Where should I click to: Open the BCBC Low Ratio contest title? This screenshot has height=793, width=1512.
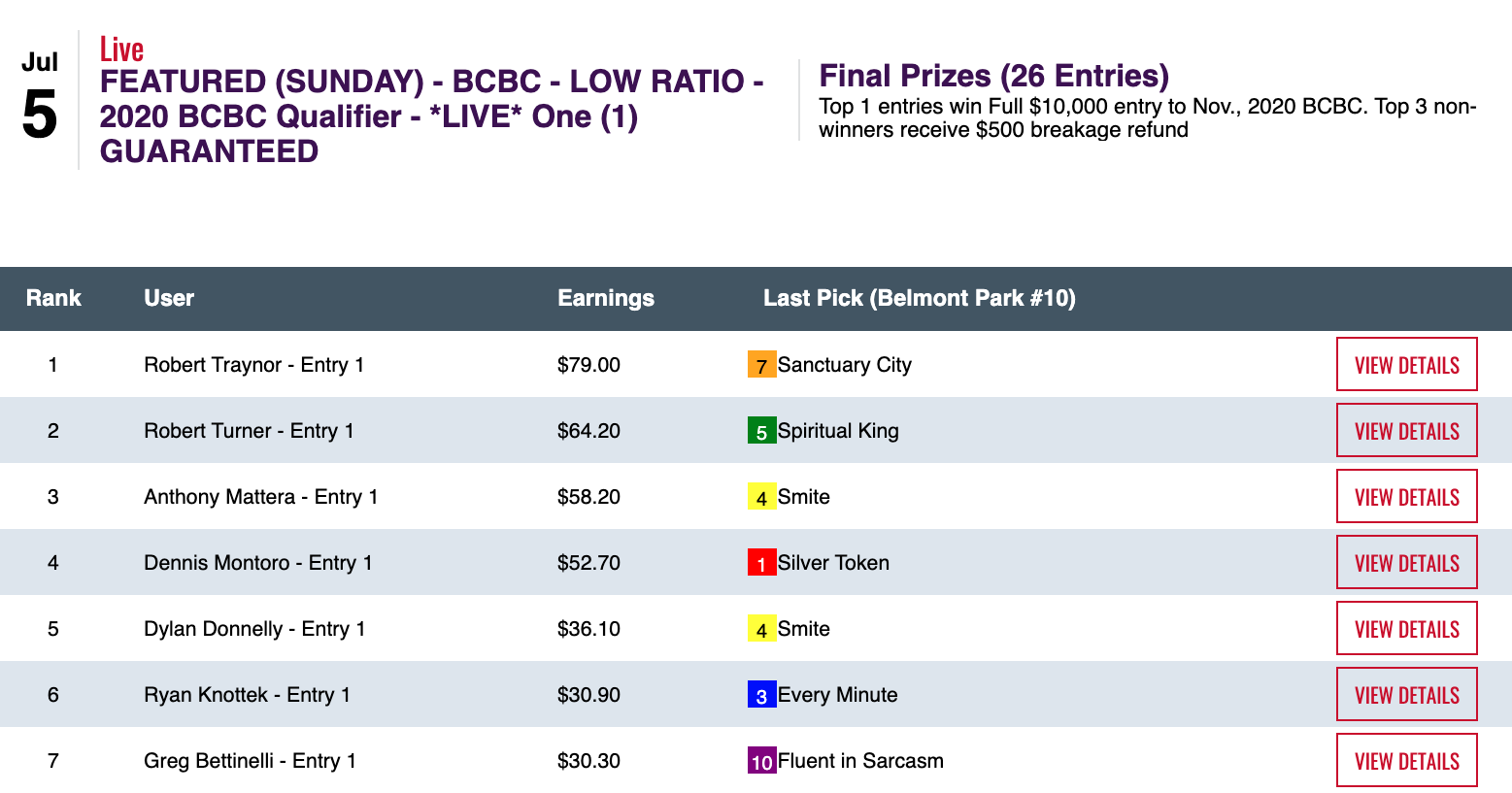(430, 116)
